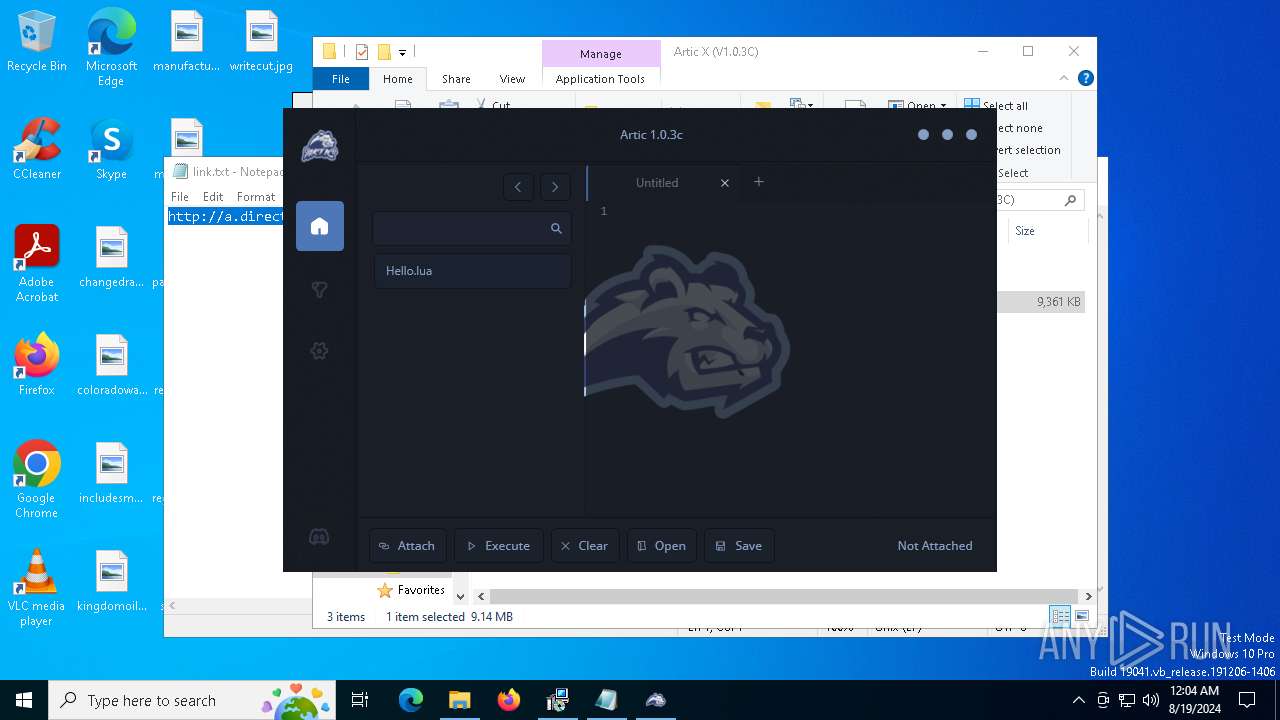Open the File Explorer help icon
This screenshot has height=720, width=1280.
[1086, 78]
